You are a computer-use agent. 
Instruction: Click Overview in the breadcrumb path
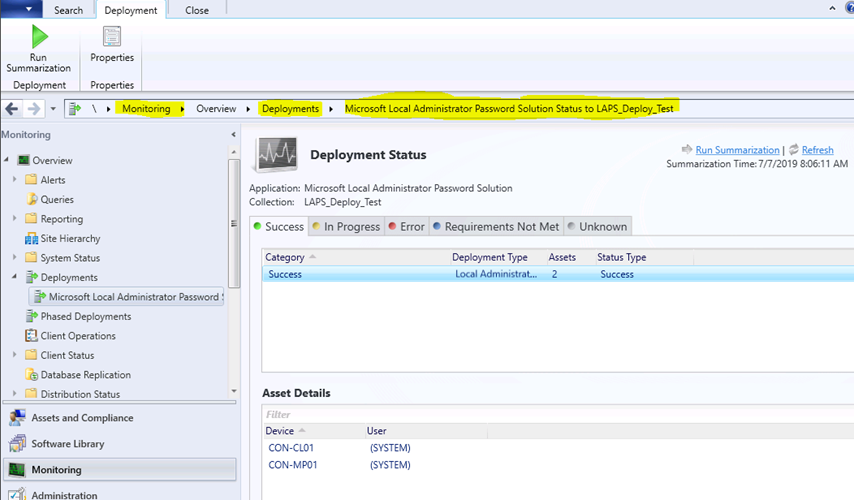[x=216, y=109]
